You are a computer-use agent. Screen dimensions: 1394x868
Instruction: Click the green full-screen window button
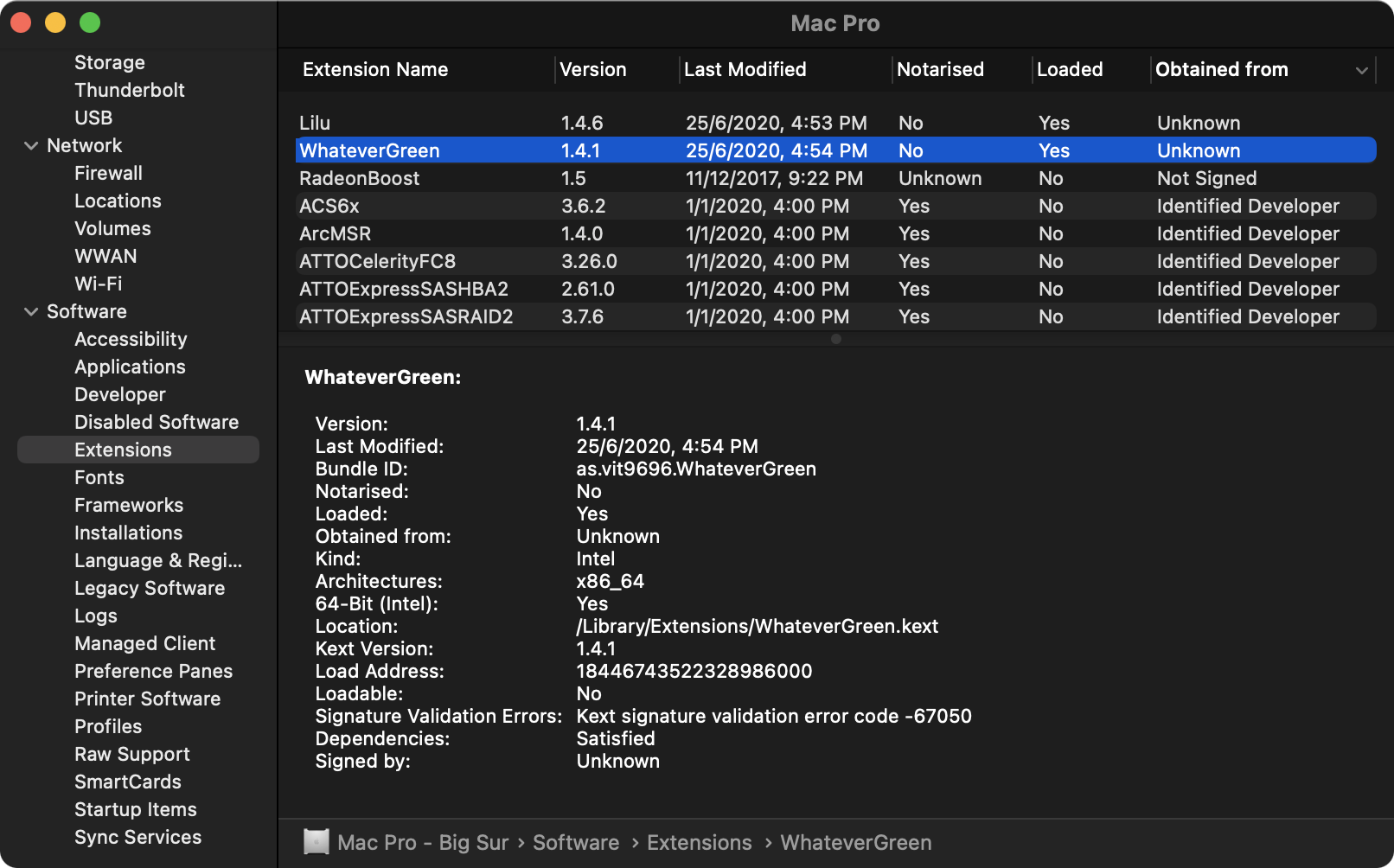90,22
